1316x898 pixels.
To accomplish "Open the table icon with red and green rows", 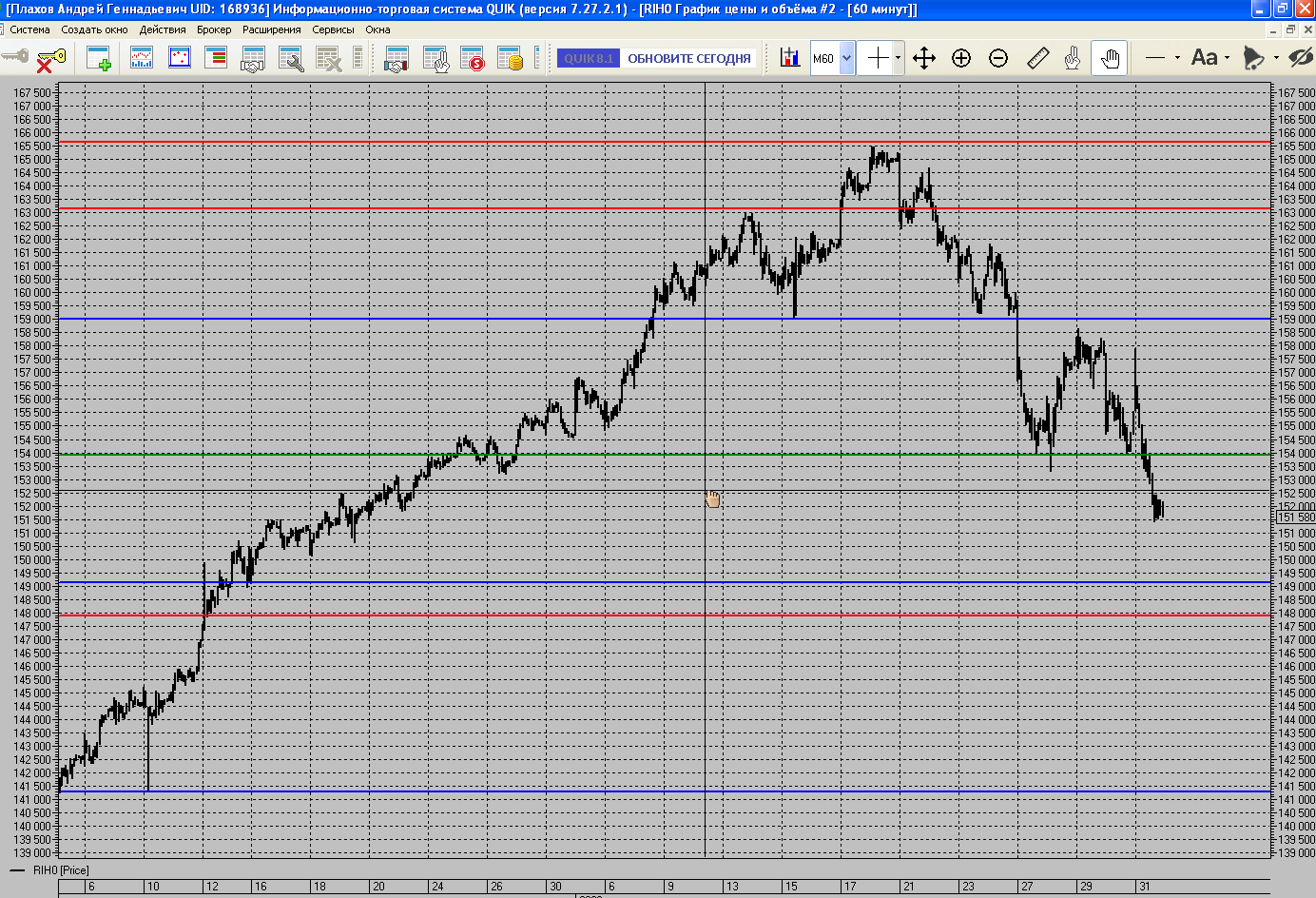I will click(216, 58).
